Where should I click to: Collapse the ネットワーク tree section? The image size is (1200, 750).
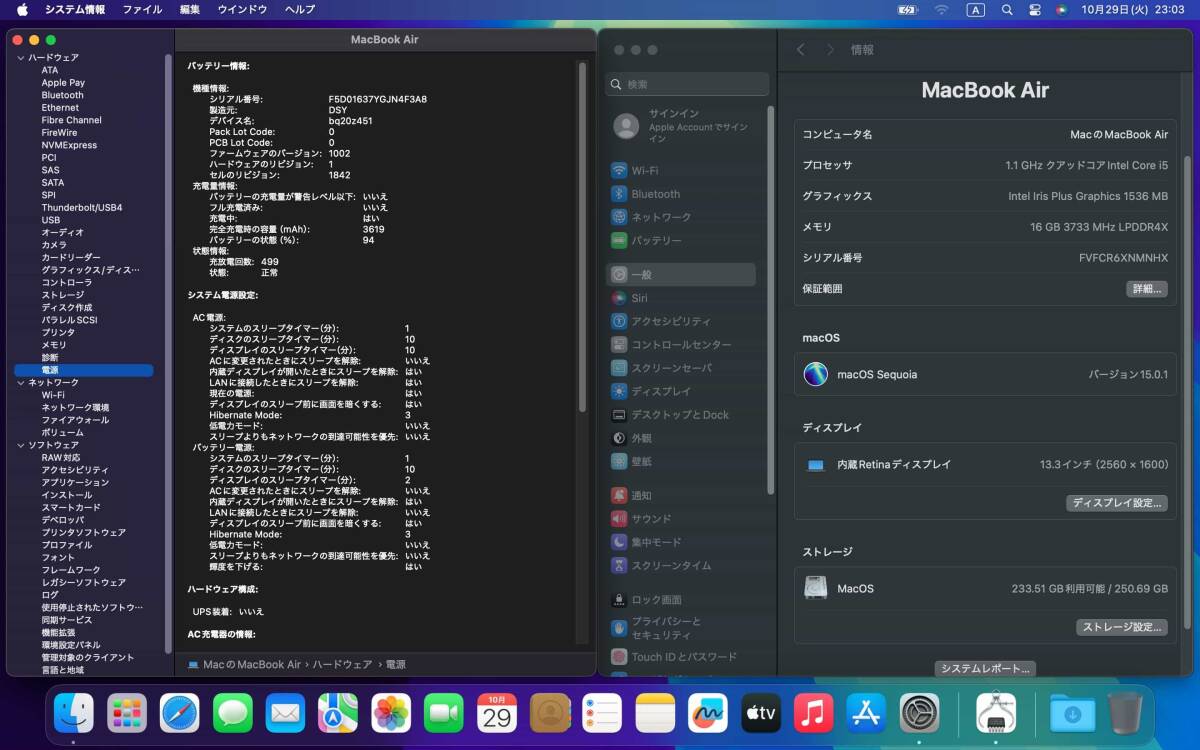click(20, 383)
